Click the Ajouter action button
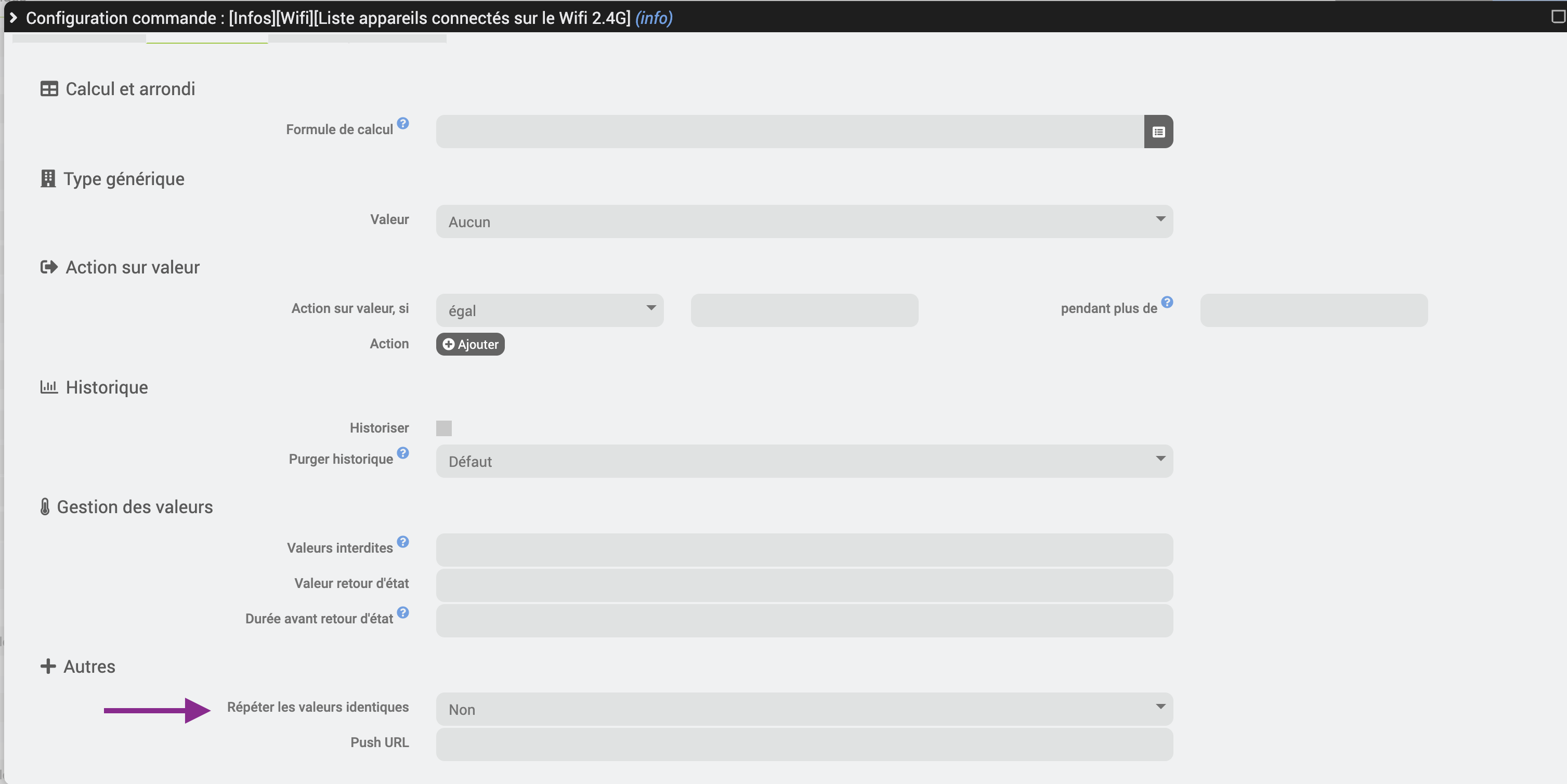 [x=469, y=344]
